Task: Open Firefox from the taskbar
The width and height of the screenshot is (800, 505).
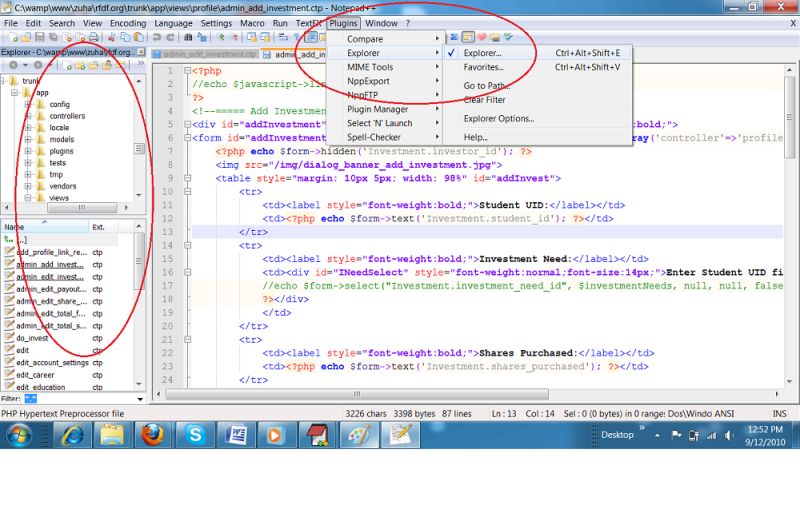Action: click(x=153, y=435)
